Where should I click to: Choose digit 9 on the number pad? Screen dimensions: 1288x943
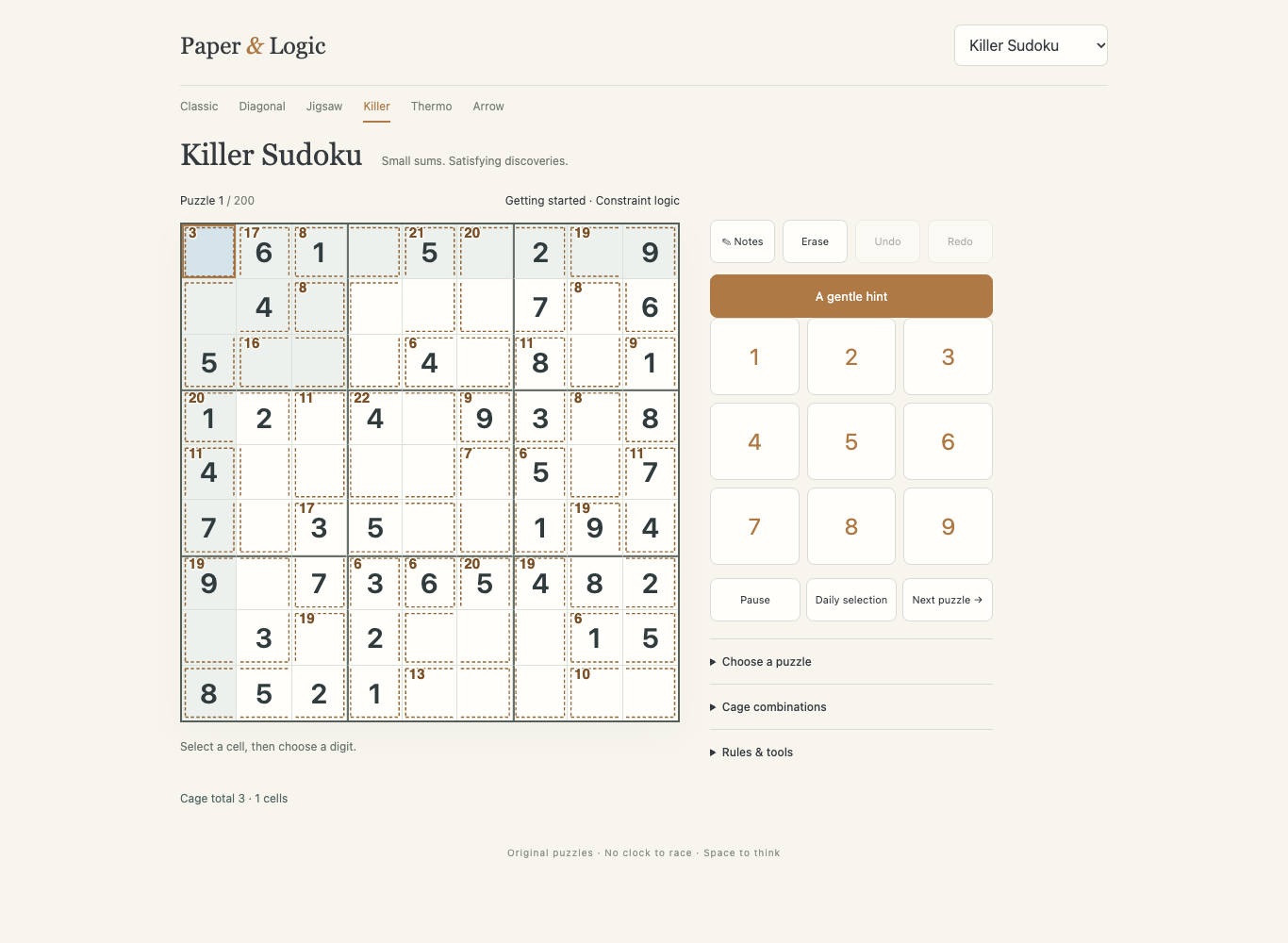coord(948,526)
